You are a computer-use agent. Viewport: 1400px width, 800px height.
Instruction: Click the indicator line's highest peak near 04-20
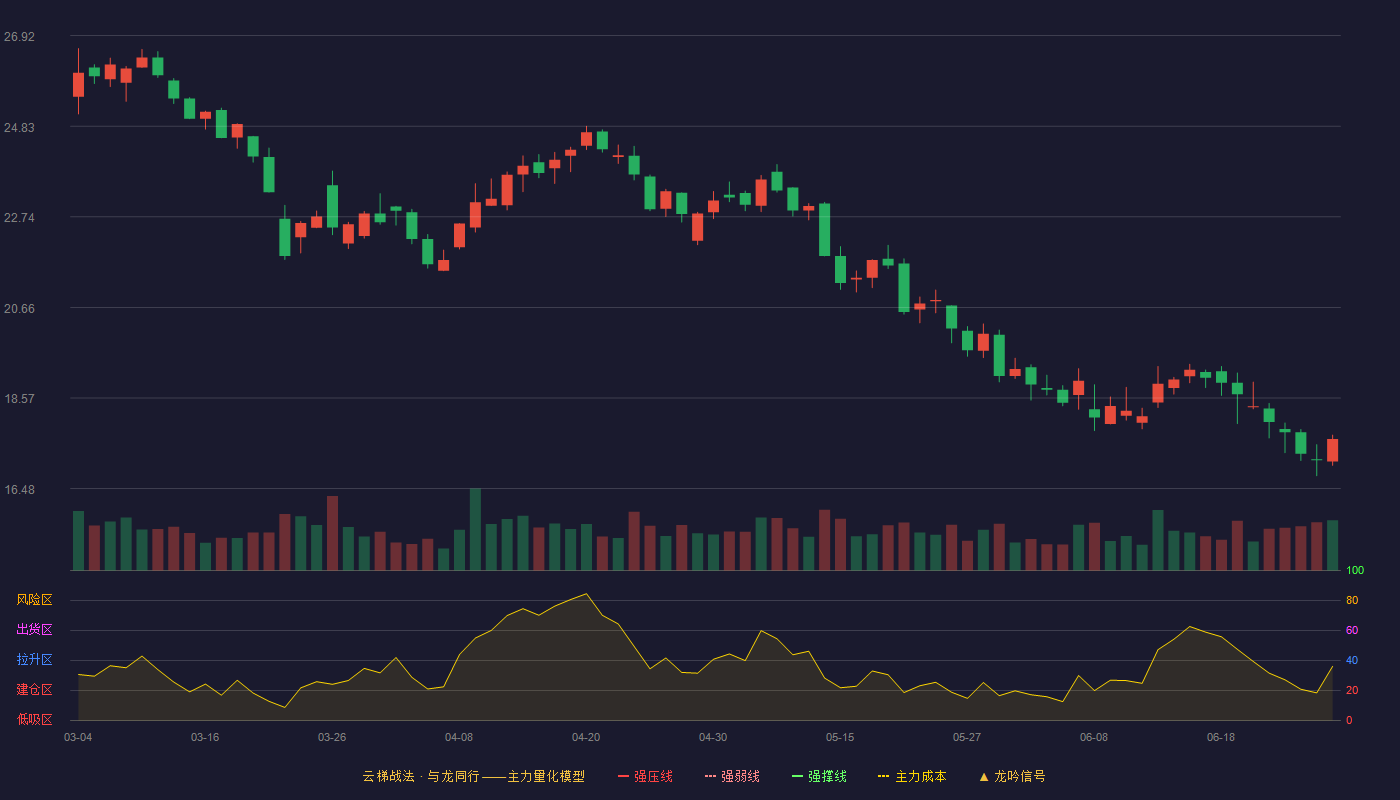pos(586,594)
